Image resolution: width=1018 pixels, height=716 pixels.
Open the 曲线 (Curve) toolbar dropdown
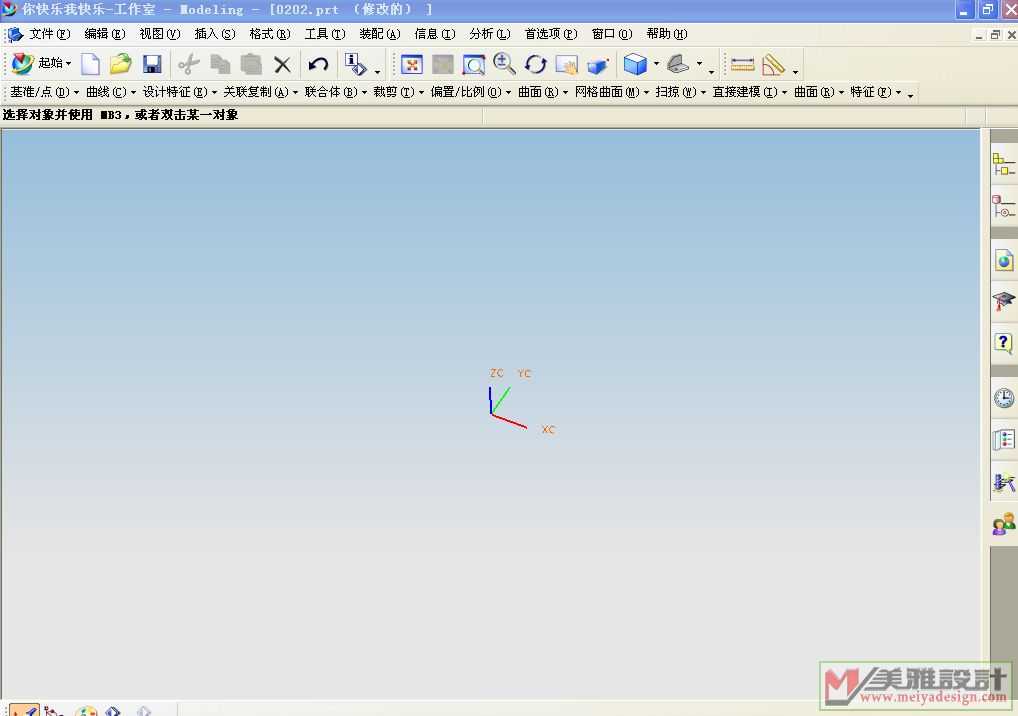(111, 92)
